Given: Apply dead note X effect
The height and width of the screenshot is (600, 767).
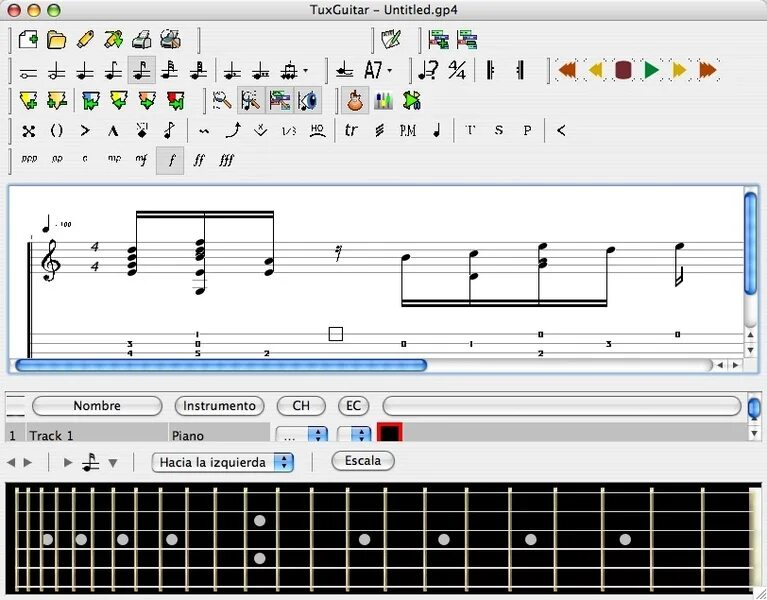Looking at the screenshot, I should click(x=28, y=131).
